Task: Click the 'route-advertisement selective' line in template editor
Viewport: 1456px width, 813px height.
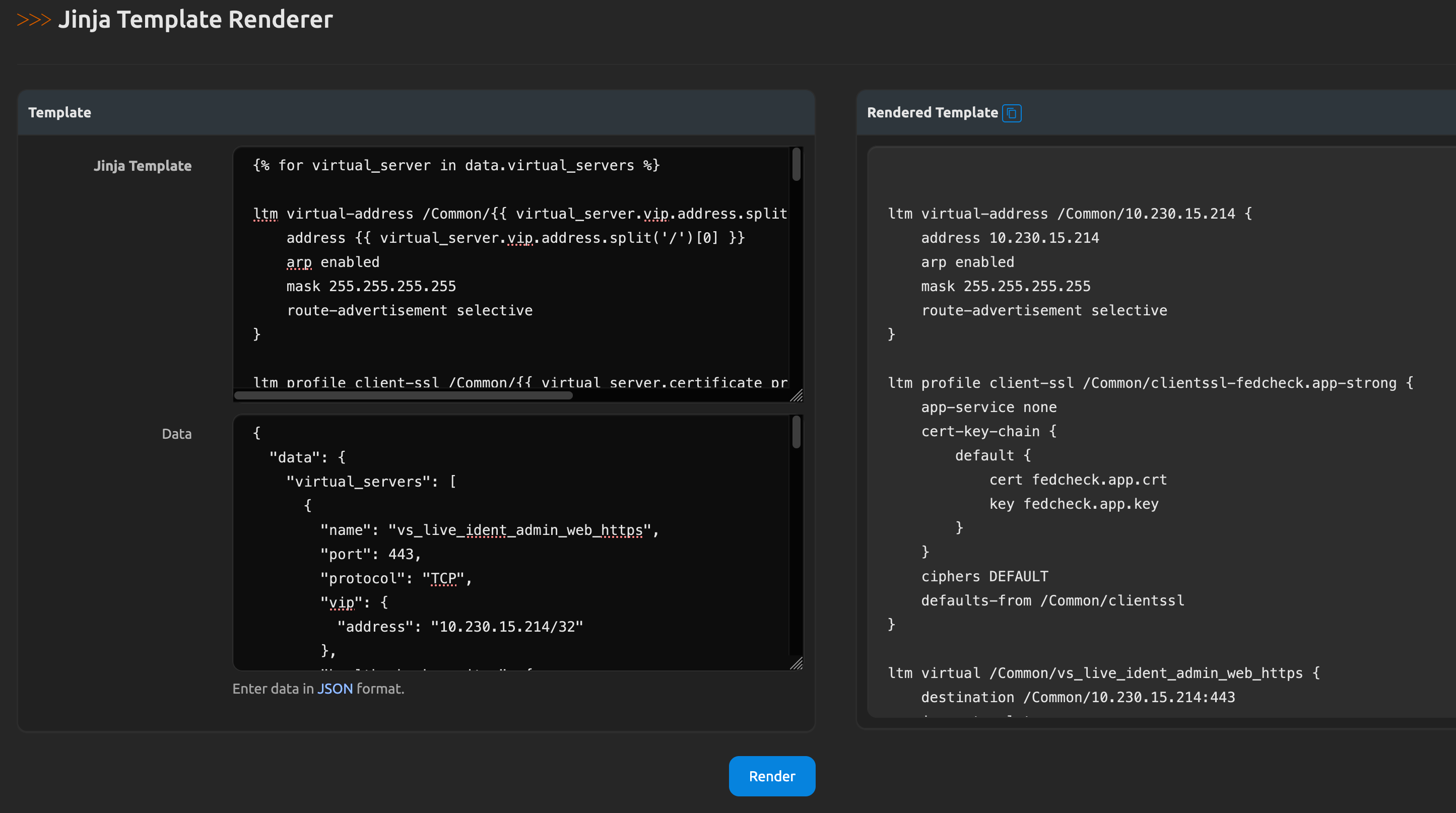Action: point(409,311)
